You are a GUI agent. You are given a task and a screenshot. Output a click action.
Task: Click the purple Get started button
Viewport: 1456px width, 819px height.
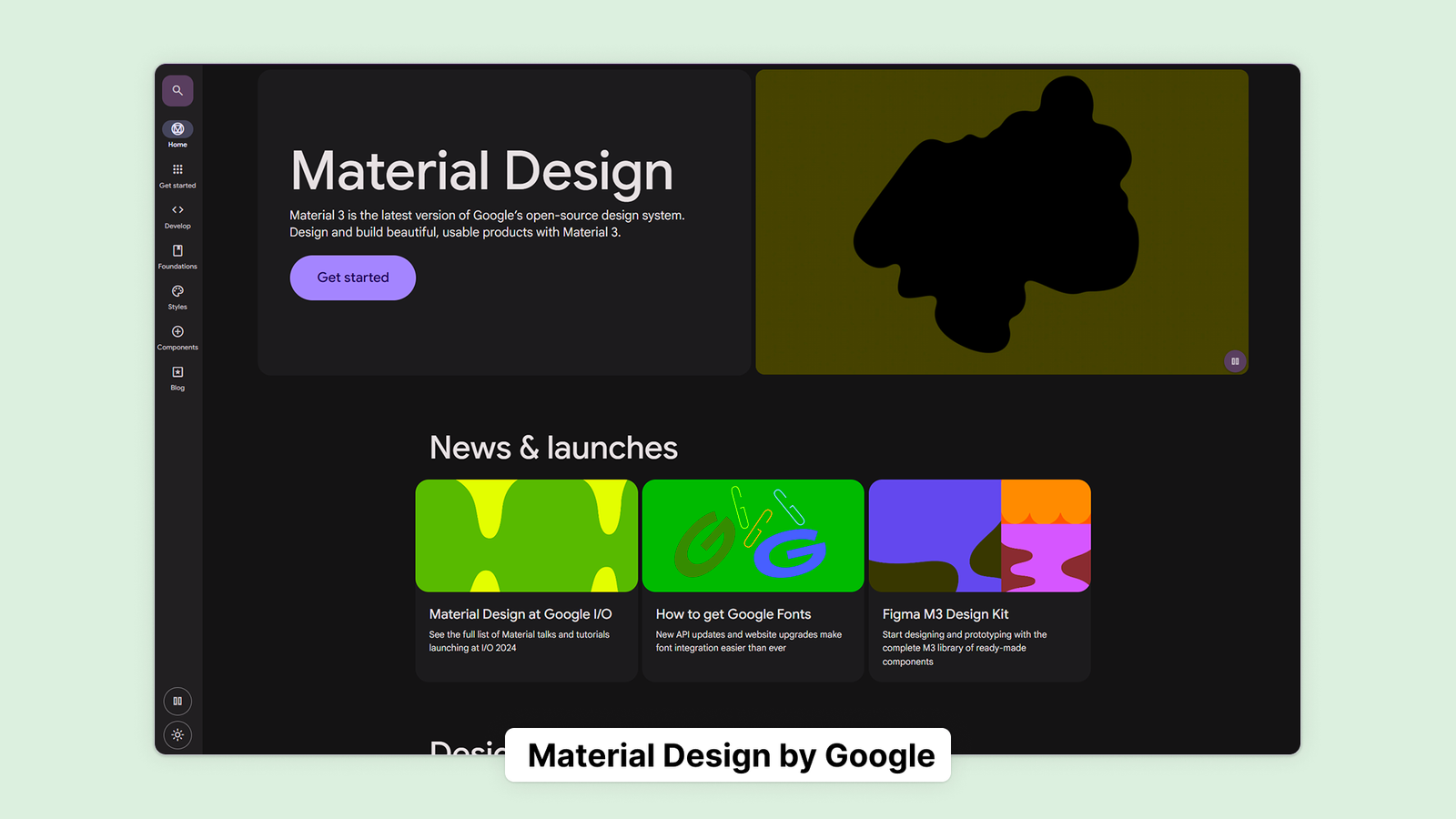point(353,278)
